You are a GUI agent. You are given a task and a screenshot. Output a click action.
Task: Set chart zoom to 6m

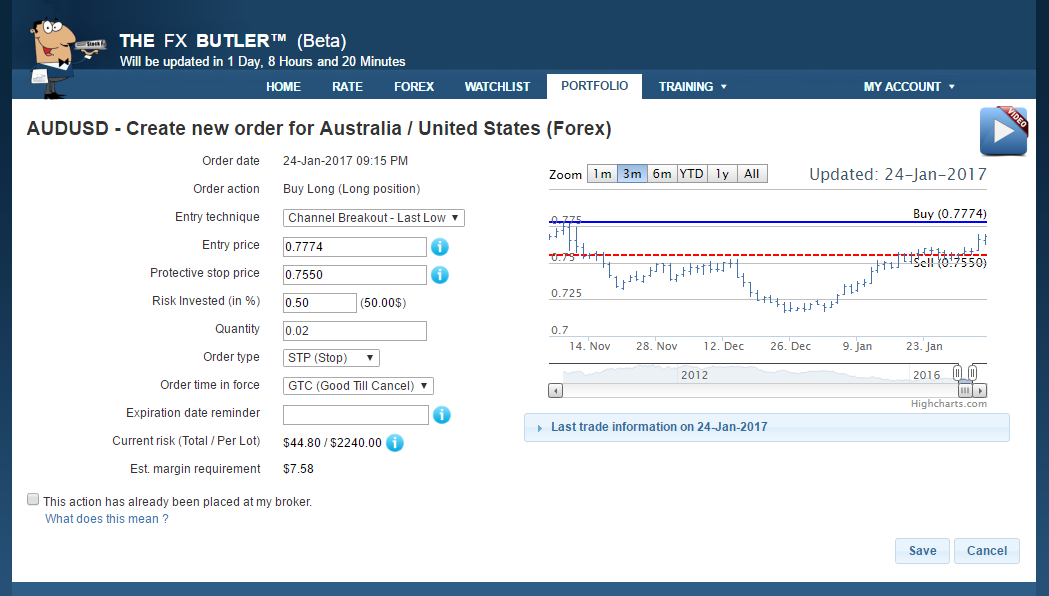662,174
